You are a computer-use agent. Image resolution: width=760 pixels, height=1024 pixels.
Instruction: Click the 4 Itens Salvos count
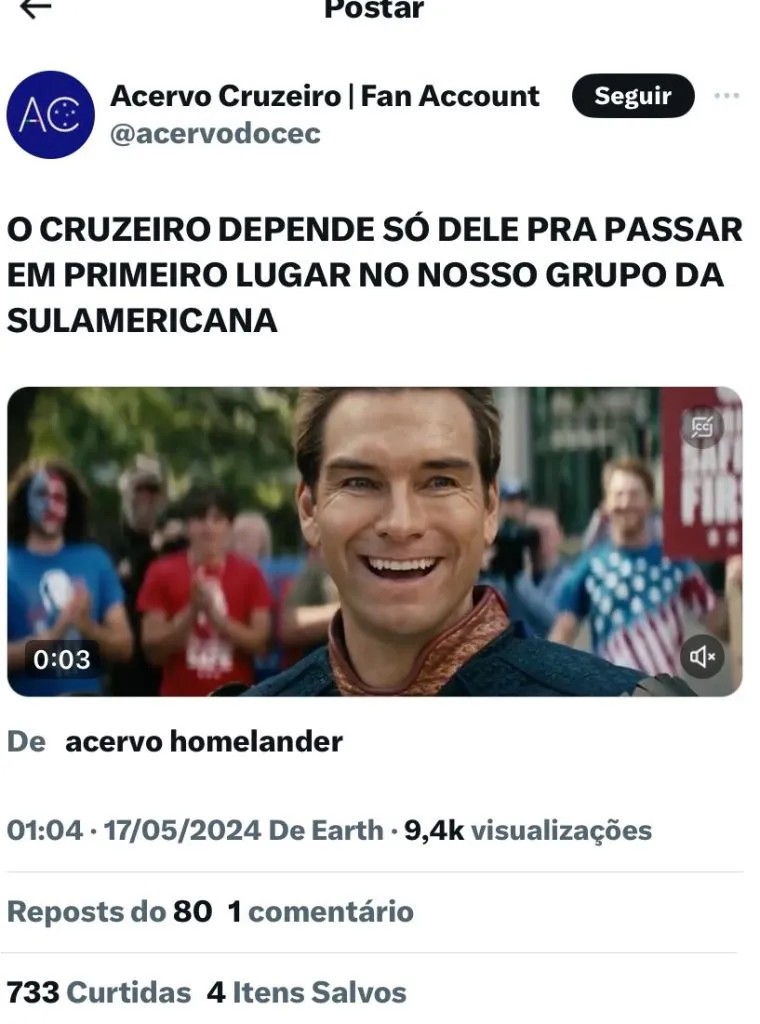[306, 992]
